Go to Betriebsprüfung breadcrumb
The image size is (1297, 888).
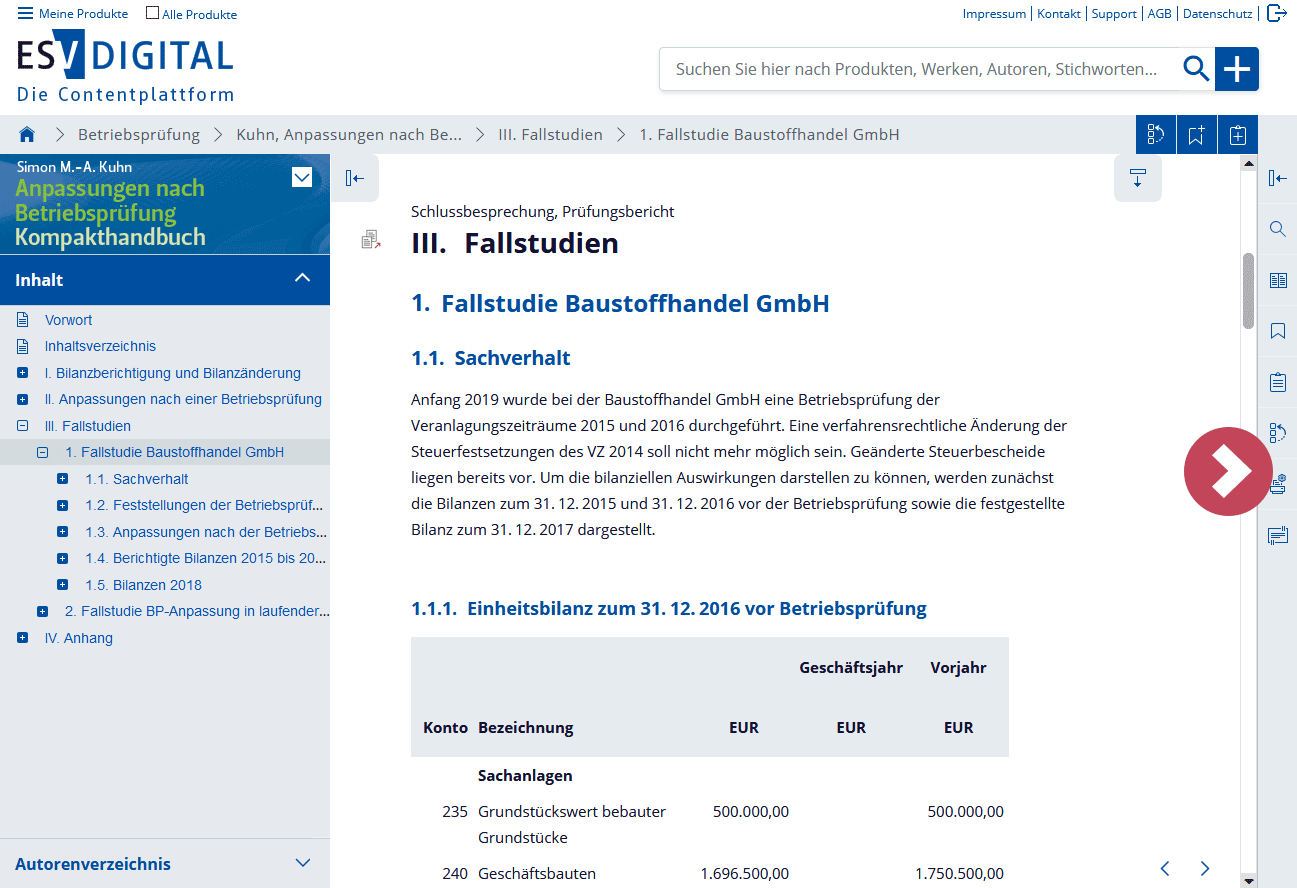(139, 134)
